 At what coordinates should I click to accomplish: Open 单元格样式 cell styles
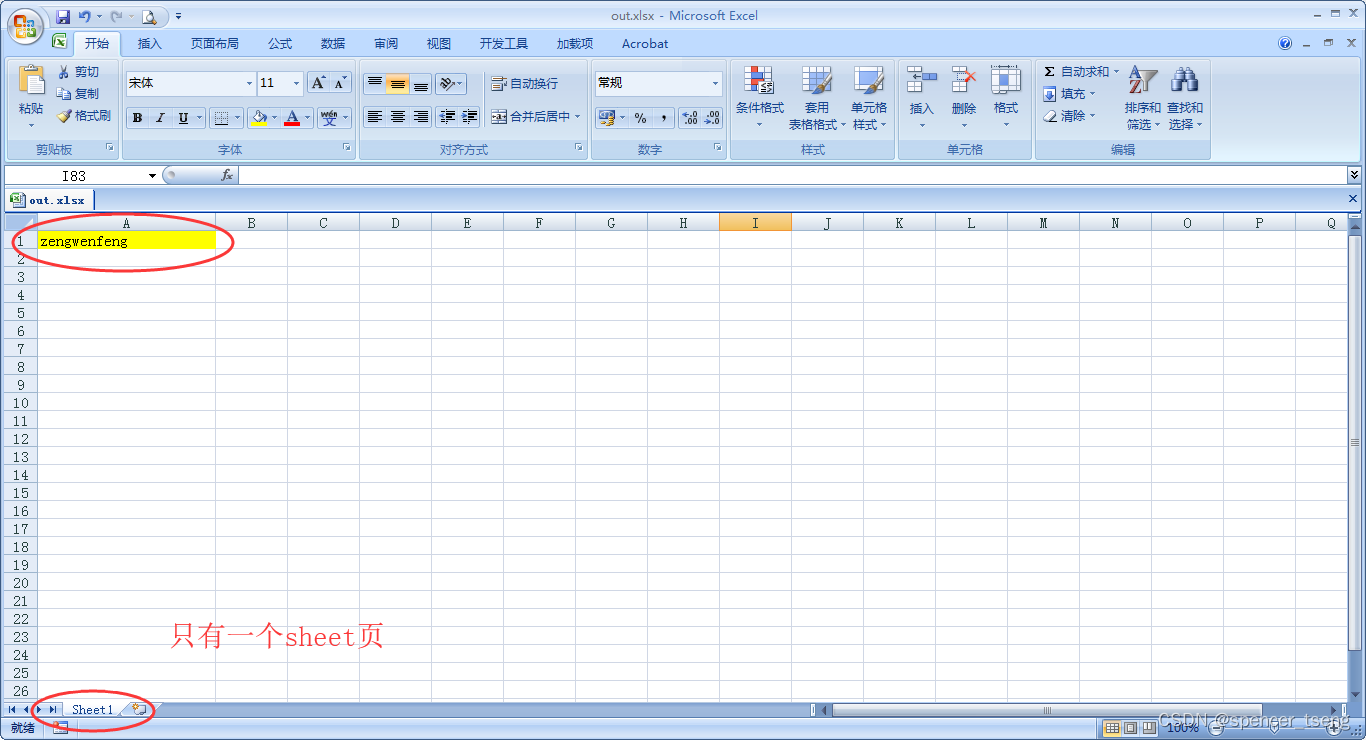click(869, 98)
